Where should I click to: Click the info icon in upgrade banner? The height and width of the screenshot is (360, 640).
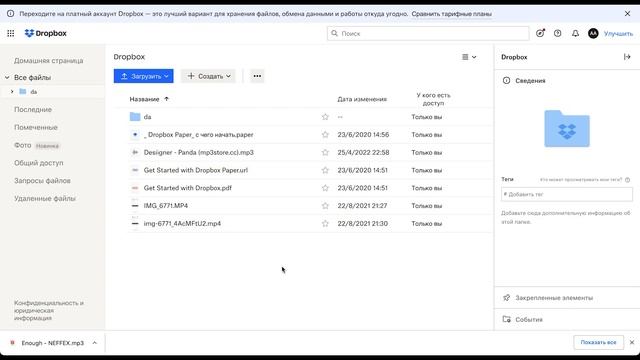click(x=11, y=14)
